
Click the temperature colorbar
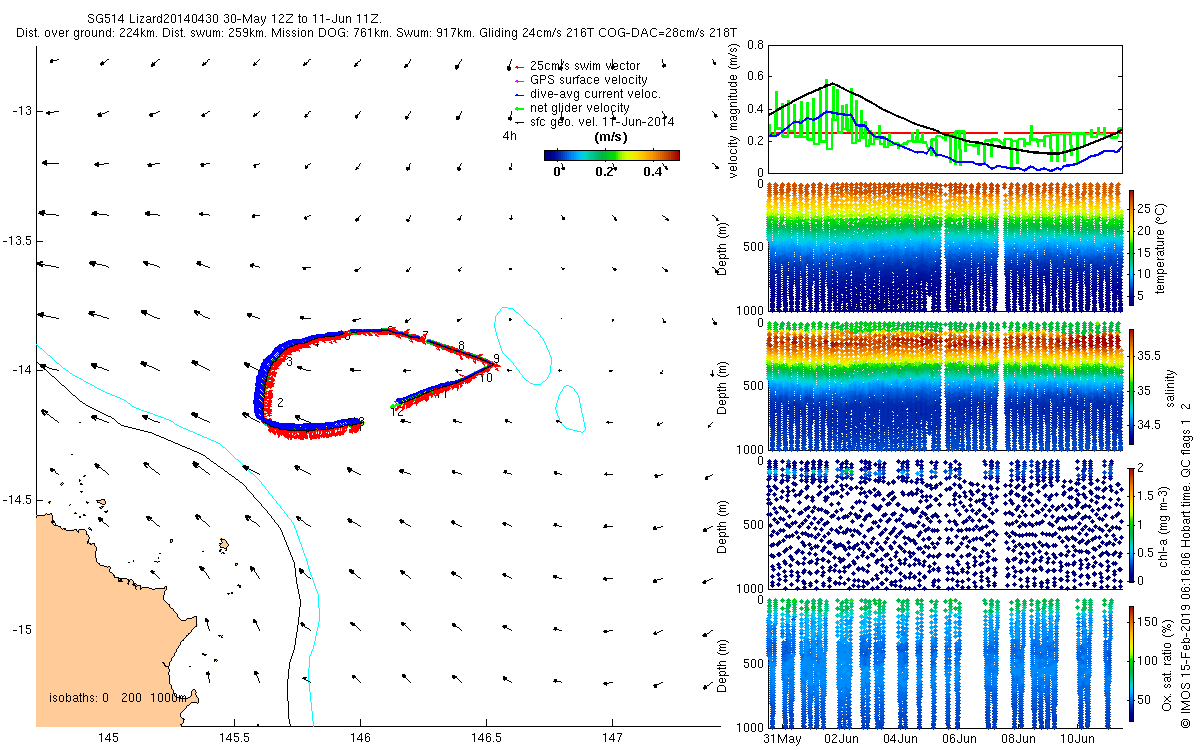click(x=1132, y=250)
